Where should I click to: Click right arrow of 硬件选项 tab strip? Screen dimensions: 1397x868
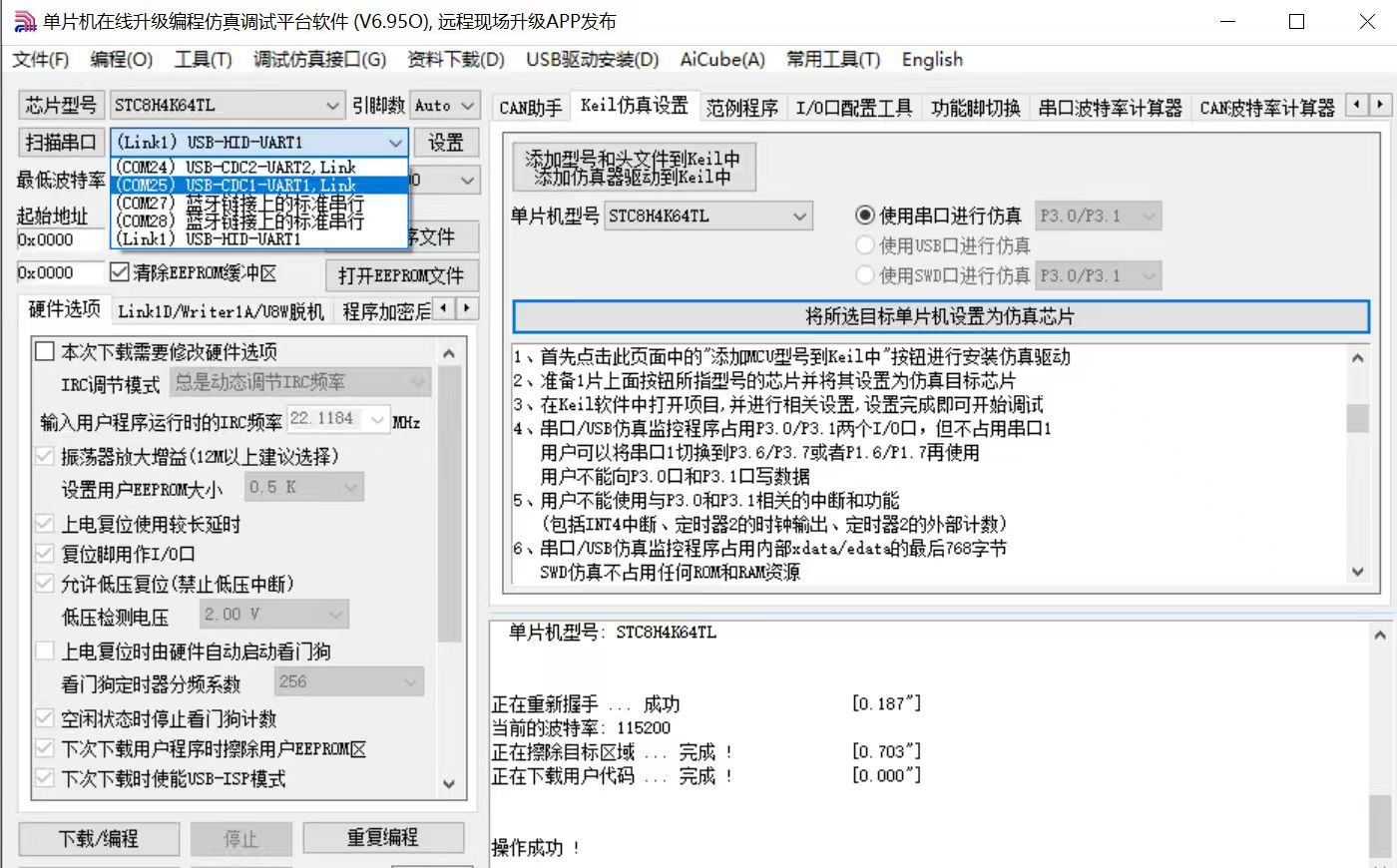click(466, 308)
